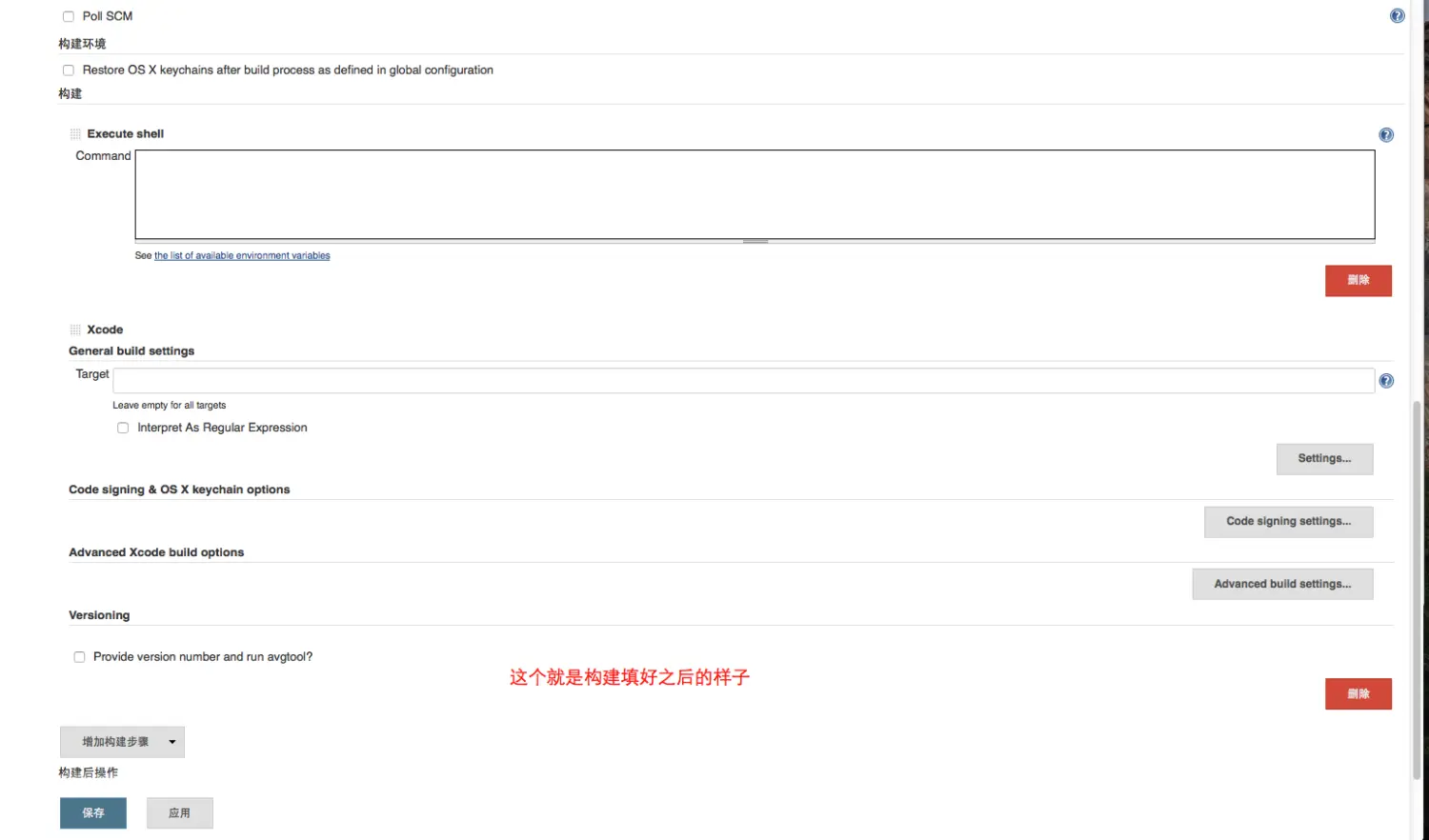Expand General build Settings... button
1429x840 pixels.
(x=1324, y=459)
